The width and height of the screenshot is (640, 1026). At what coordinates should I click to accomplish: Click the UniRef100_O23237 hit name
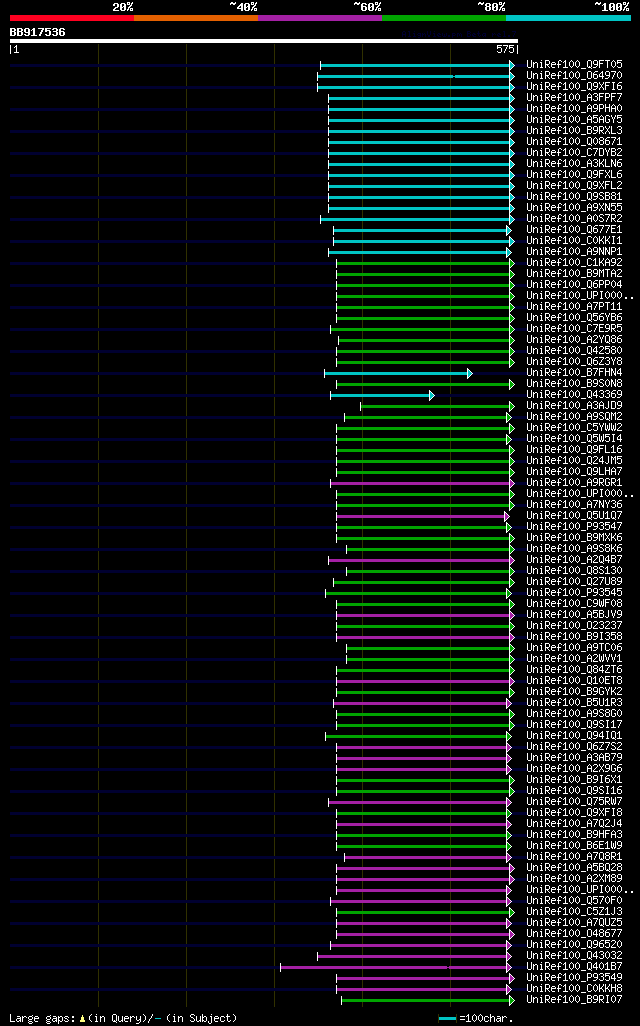(575, 626)
